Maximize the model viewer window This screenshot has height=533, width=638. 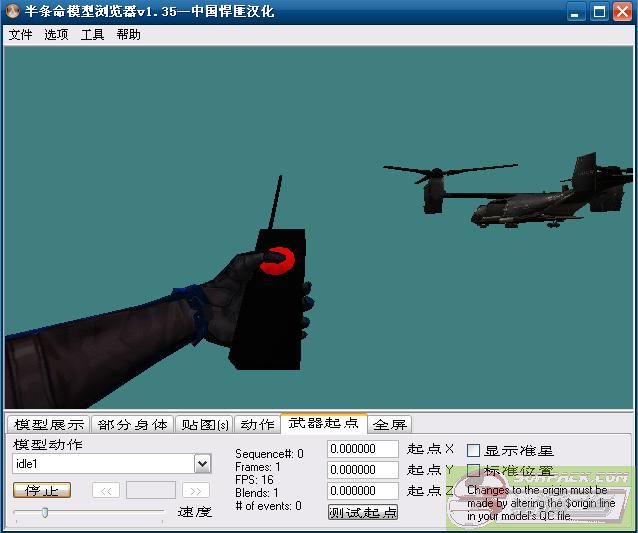coord(600,12)
